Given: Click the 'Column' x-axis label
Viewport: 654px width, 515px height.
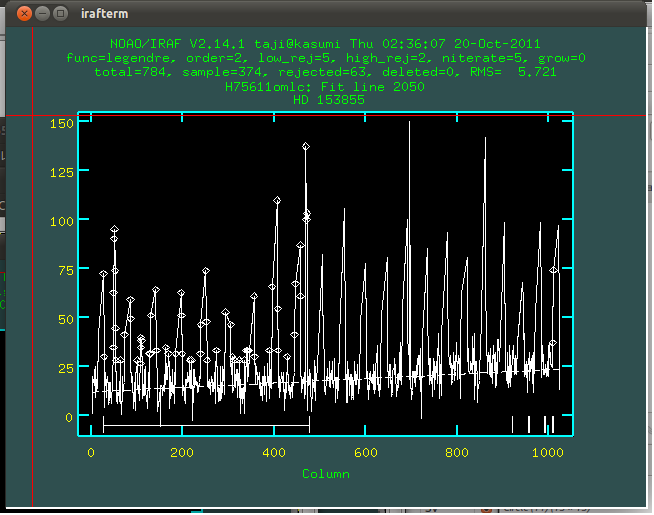Looking at the screenshot, I should coord(326,474).
